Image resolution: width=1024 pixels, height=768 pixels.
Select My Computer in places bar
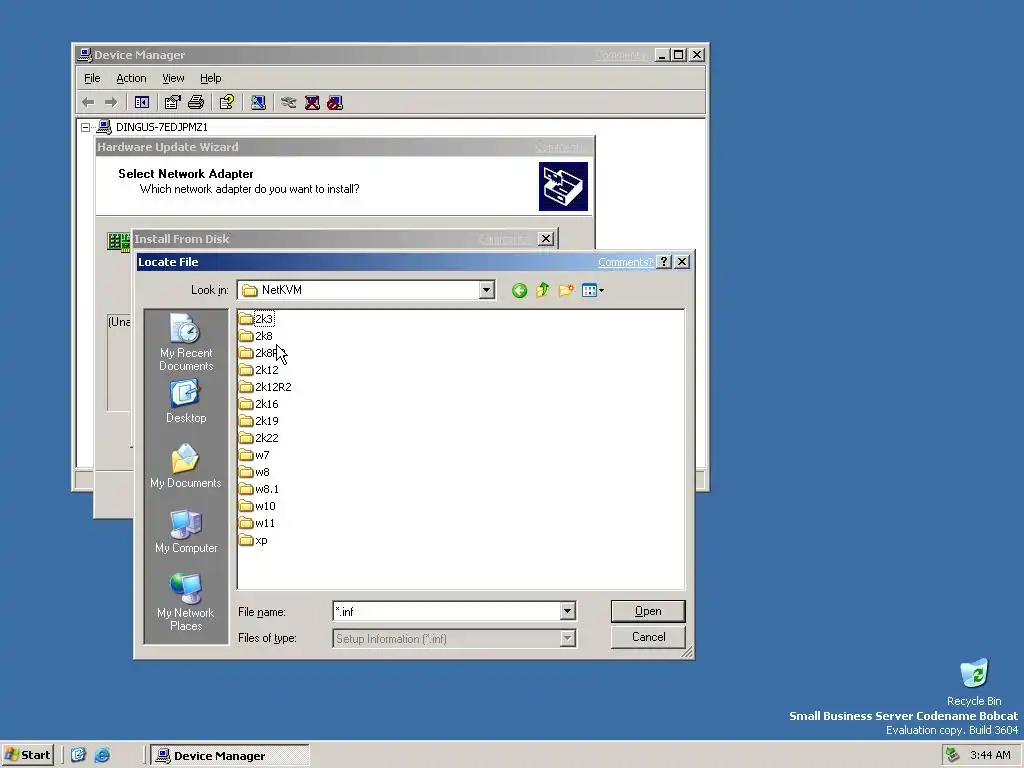pyautogui.click(x=186, y=532)
